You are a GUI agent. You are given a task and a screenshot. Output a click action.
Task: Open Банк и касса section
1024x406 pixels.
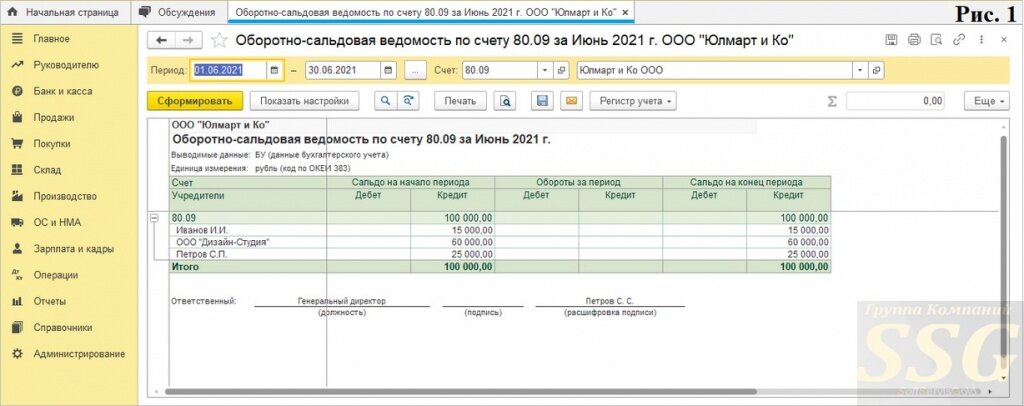point(69,91)
